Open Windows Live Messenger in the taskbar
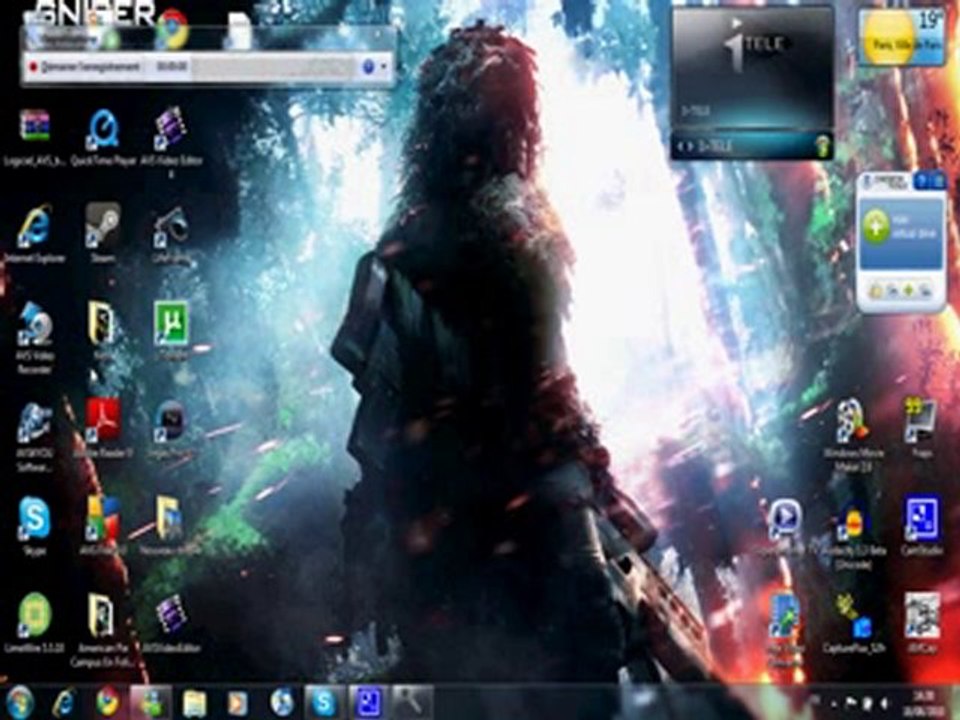960x720 pixels. pyautogui.click(x=151, y=702)
